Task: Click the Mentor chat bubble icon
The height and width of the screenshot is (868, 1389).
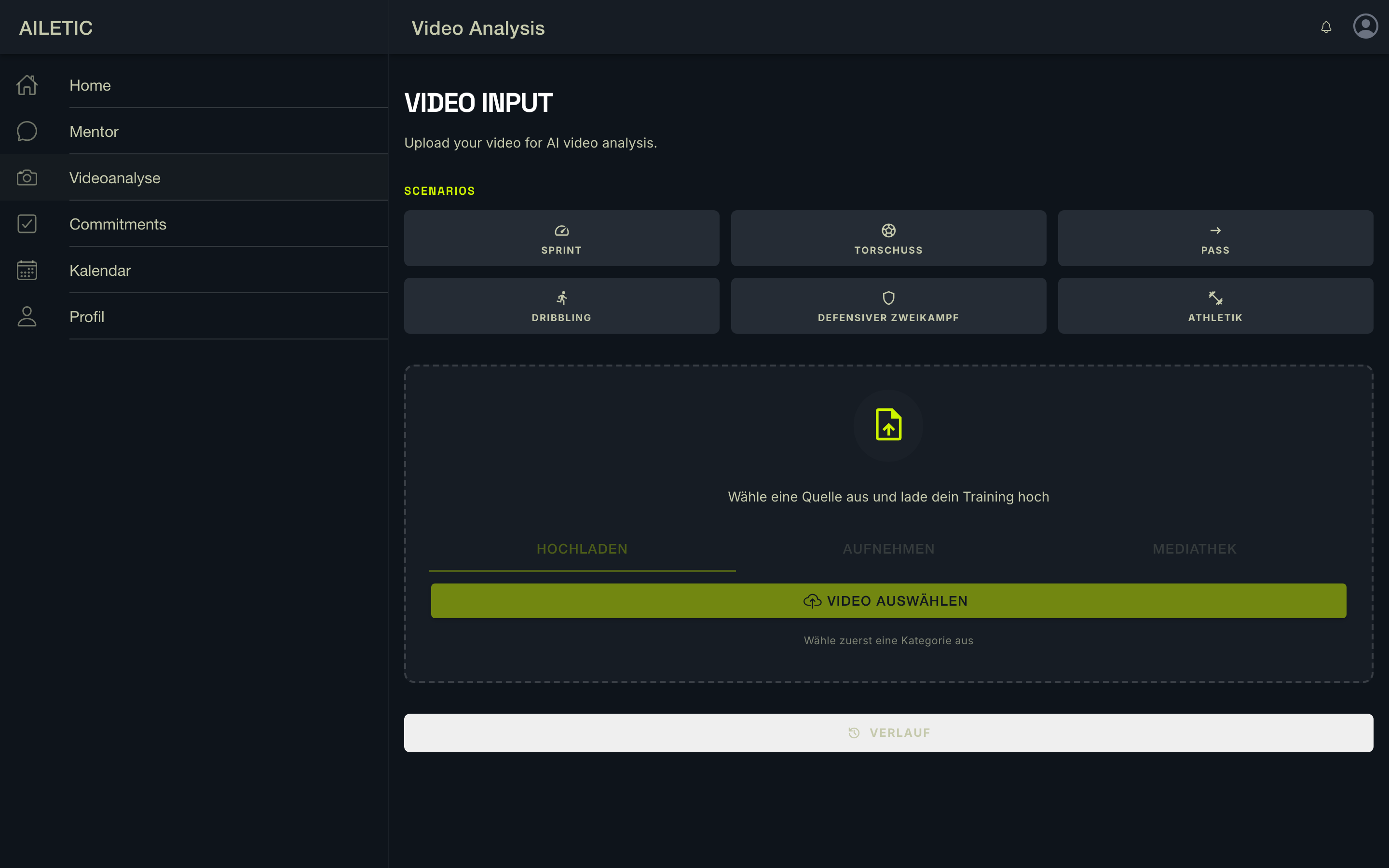Action: point(27,132)
